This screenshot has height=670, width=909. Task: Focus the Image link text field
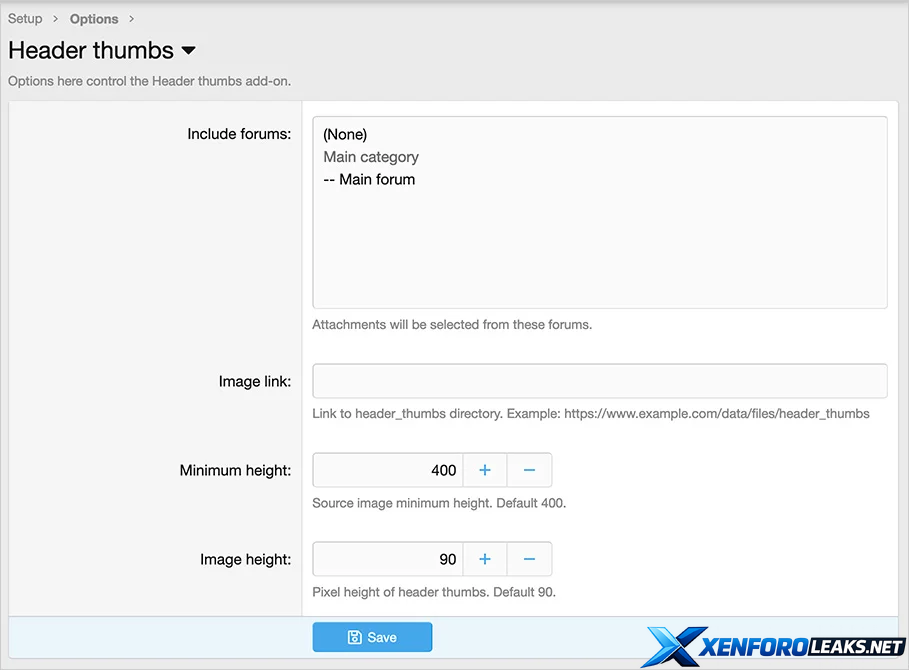(x=599, y=381)
